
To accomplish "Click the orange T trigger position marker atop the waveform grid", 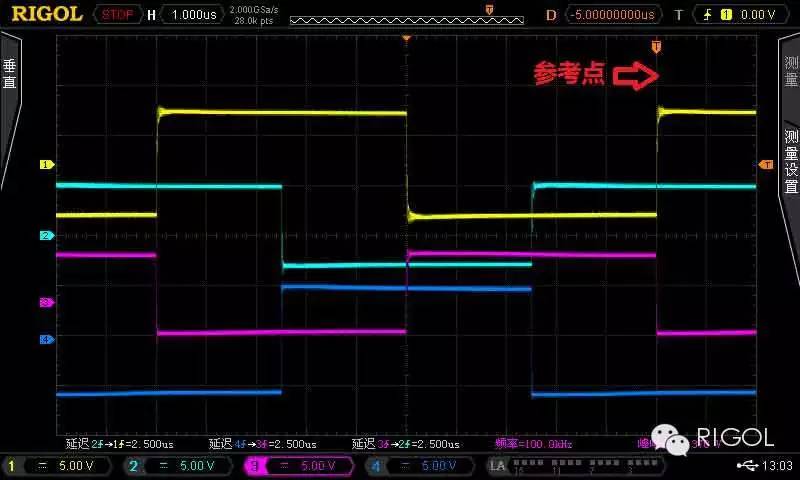I will tap(656, 47).
